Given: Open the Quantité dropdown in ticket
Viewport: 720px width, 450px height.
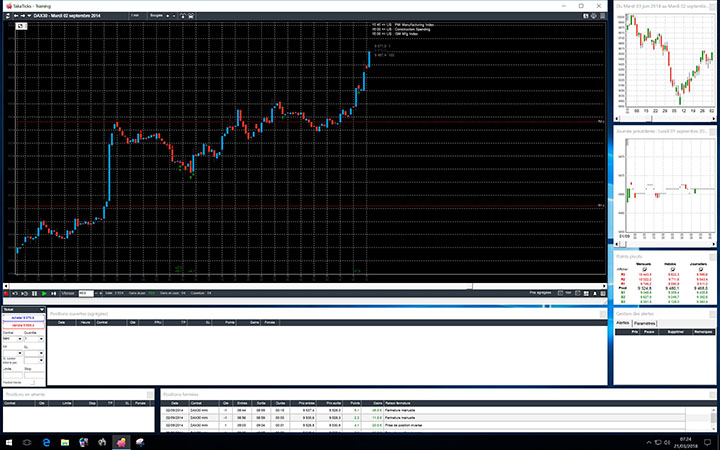Looking at the screenshot, I should [x=41, y=339].
